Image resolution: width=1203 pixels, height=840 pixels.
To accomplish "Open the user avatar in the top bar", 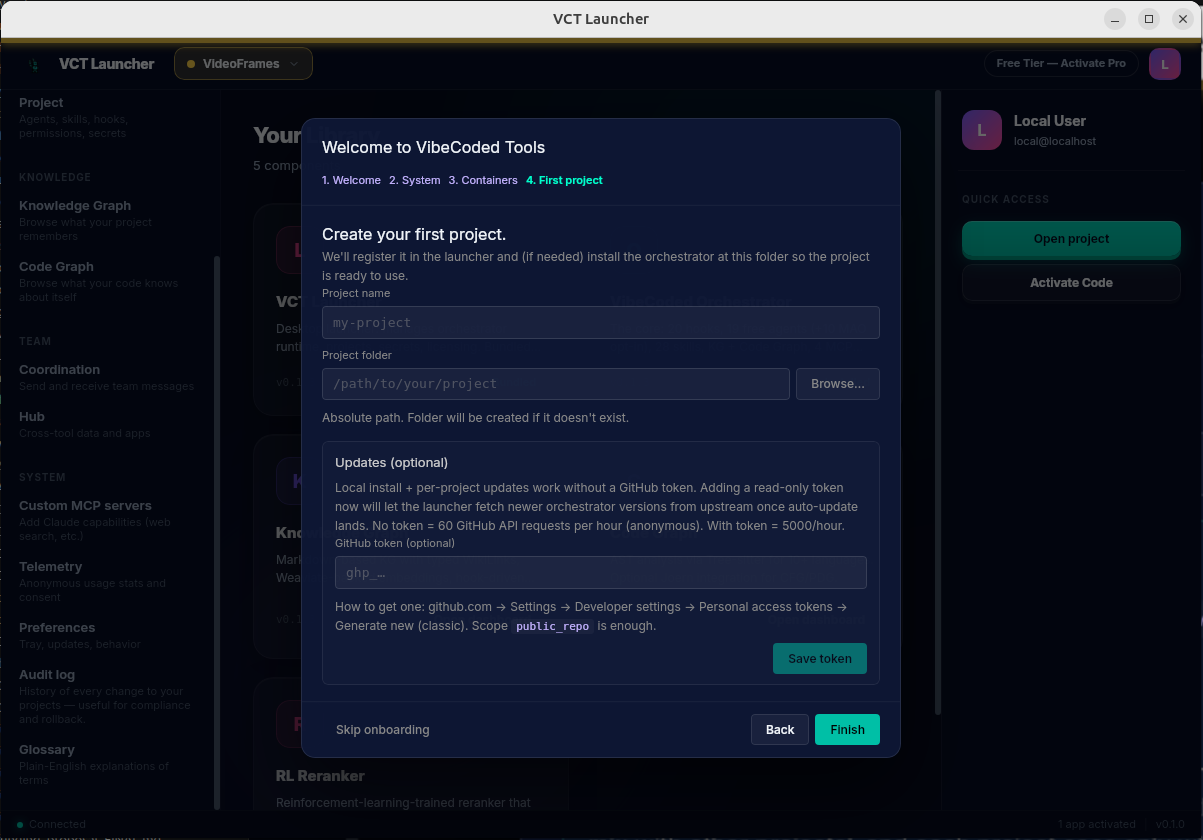I will (x=1165, y=64).
